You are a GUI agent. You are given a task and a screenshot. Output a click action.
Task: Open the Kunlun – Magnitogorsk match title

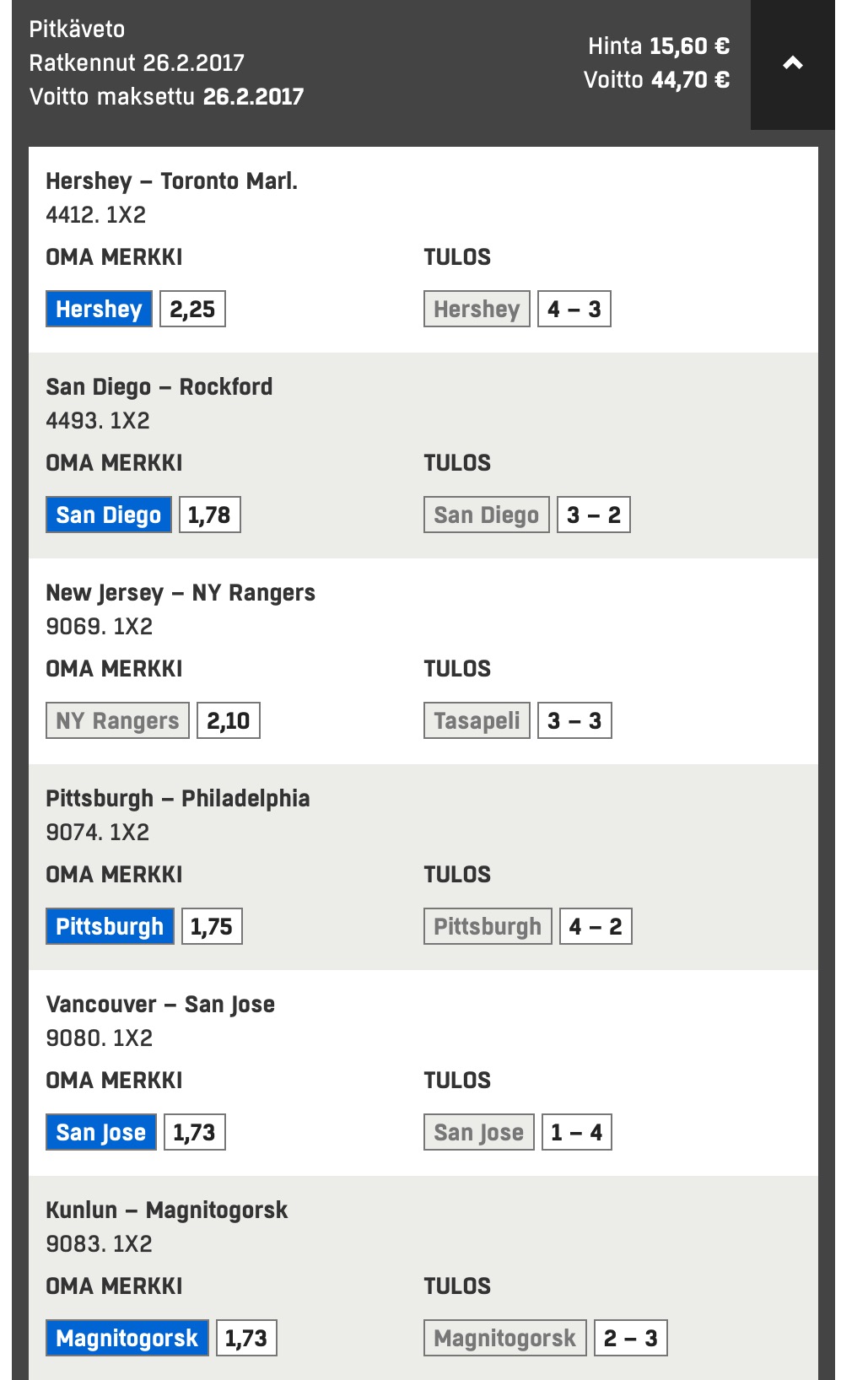[166, 1210]
